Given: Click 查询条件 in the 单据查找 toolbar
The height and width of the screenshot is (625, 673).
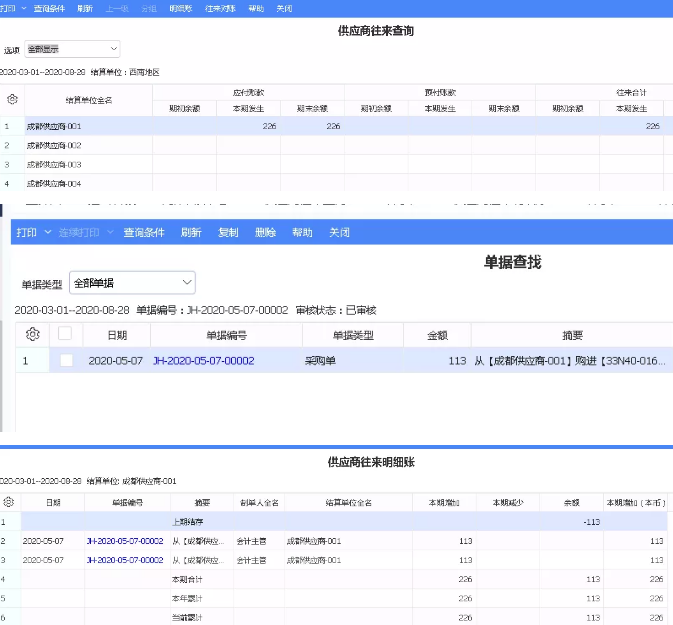Looking at the screenshot, I should tap(144, 232).
